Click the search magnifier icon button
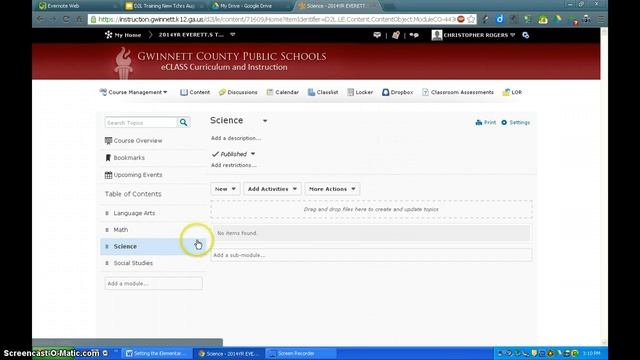Image resolution: width=640 pixels, height=360 pixels. point(184,122)
